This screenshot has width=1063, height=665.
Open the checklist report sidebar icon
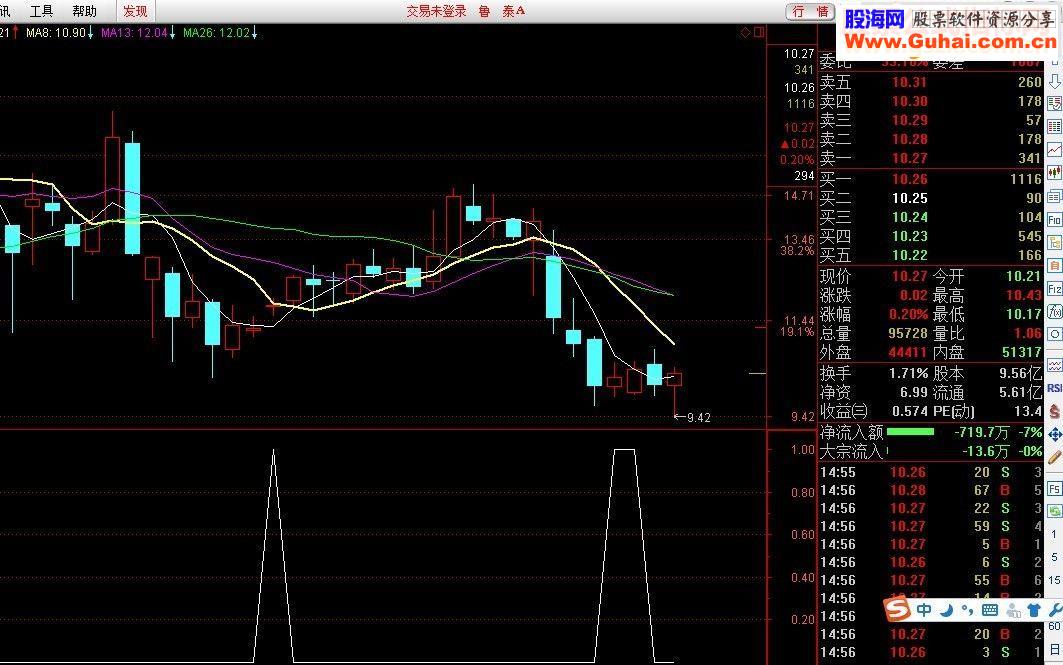1055,104
